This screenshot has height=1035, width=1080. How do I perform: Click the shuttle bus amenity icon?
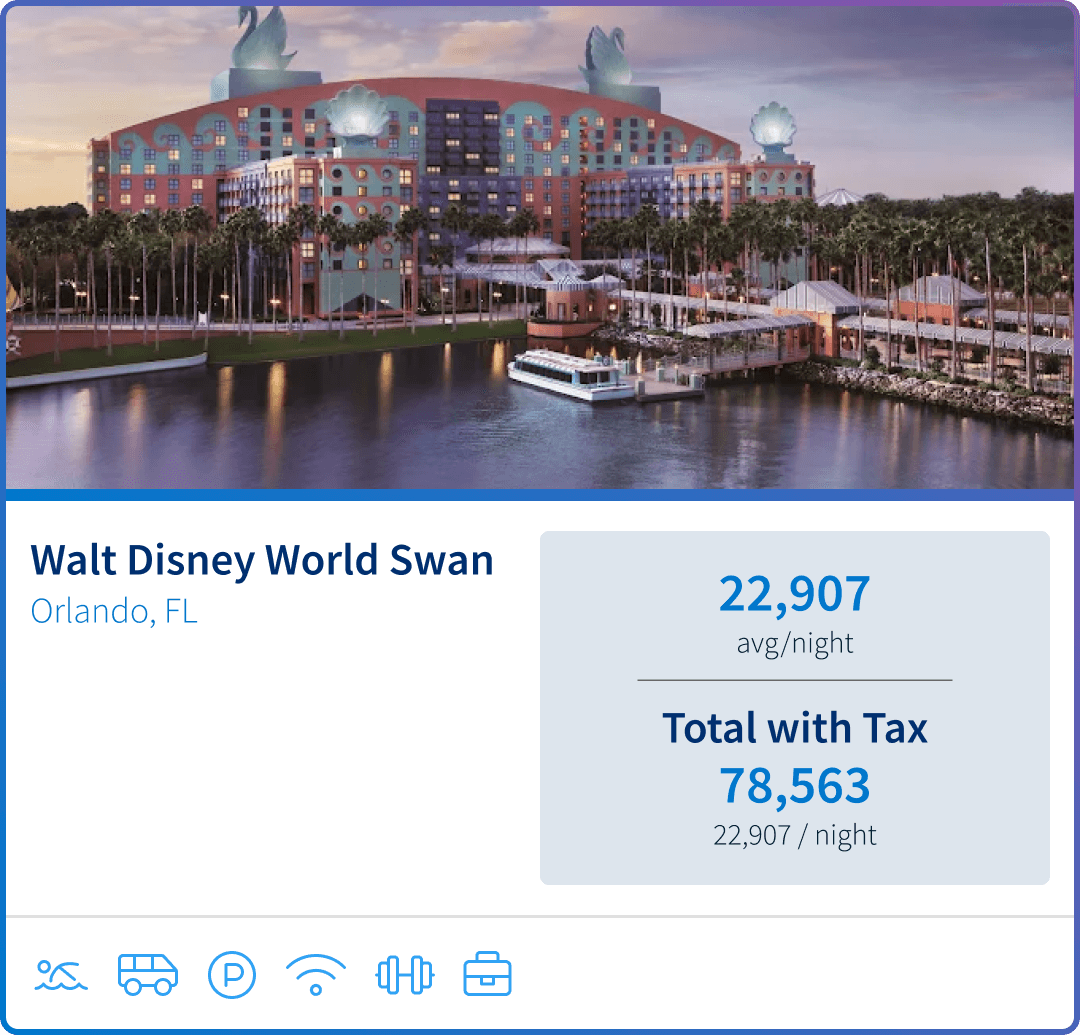[145, 972]
